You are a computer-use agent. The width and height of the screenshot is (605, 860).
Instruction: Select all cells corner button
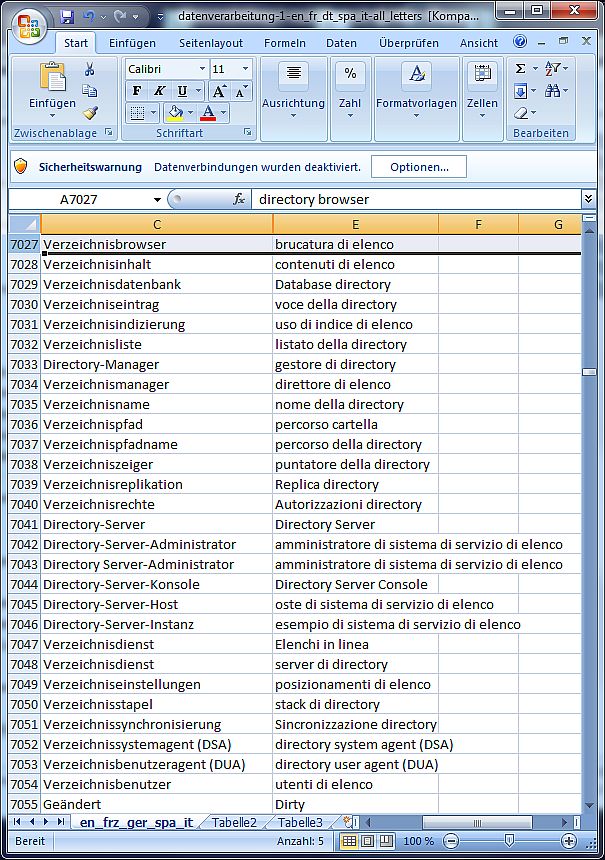point(24,224)
